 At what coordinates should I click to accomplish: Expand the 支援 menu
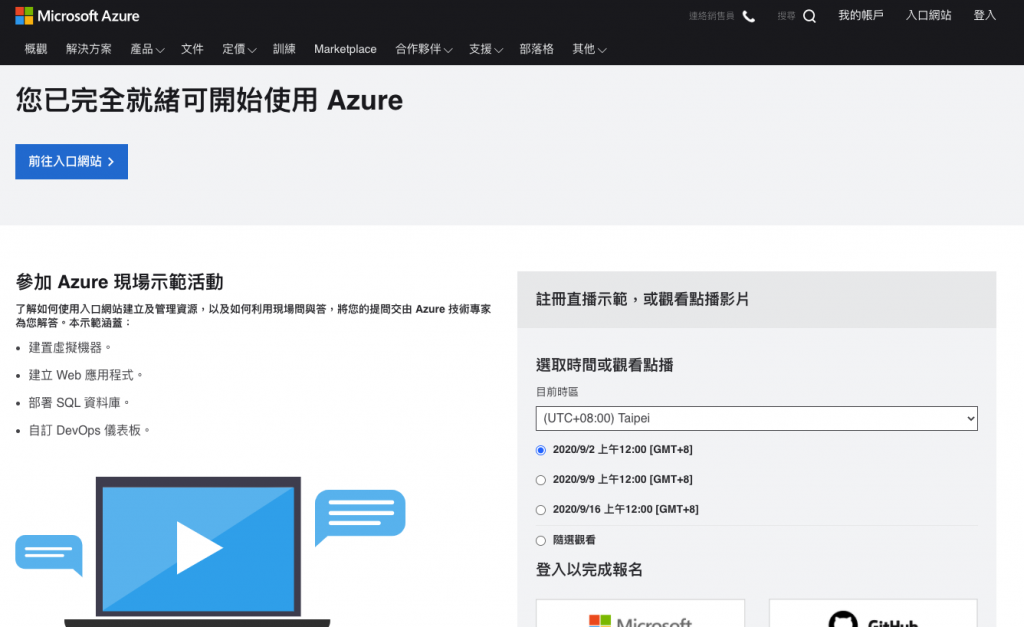pyautogui.click(x=485, y=49)
